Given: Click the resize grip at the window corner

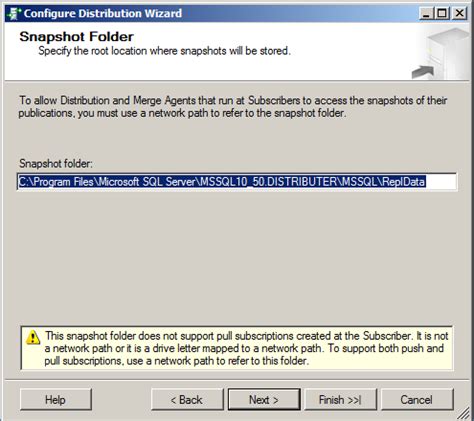Looking at the screenshot, I should tap(463, 414).
